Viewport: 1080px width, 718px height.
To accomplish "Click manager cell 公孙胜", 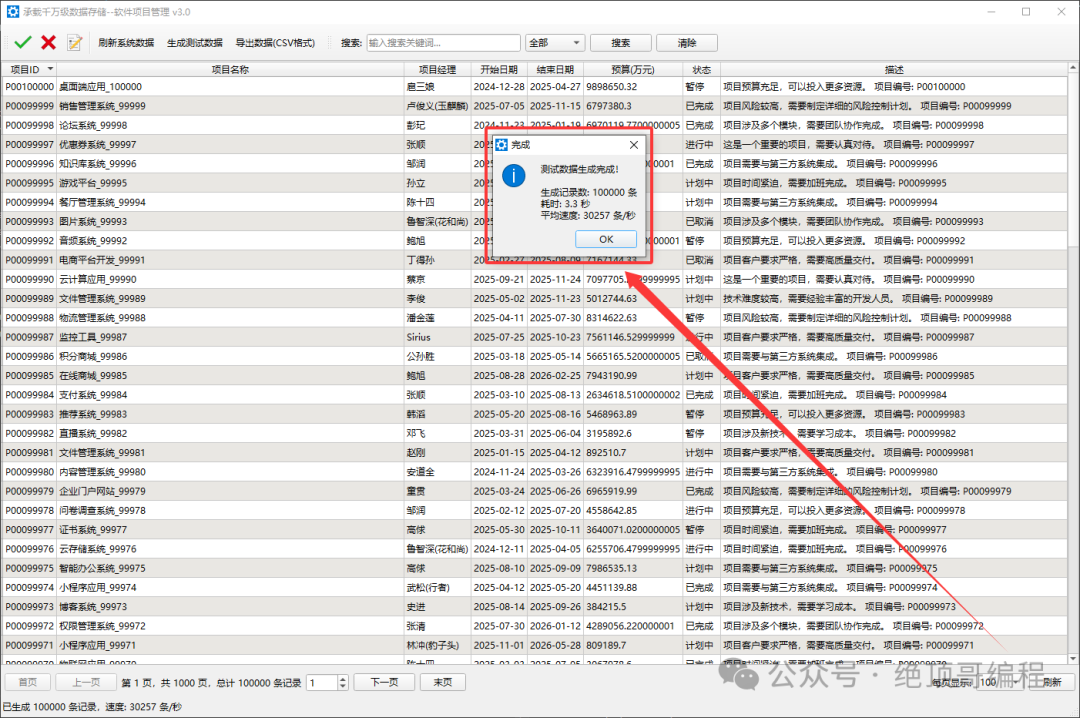I will [437, 357].
